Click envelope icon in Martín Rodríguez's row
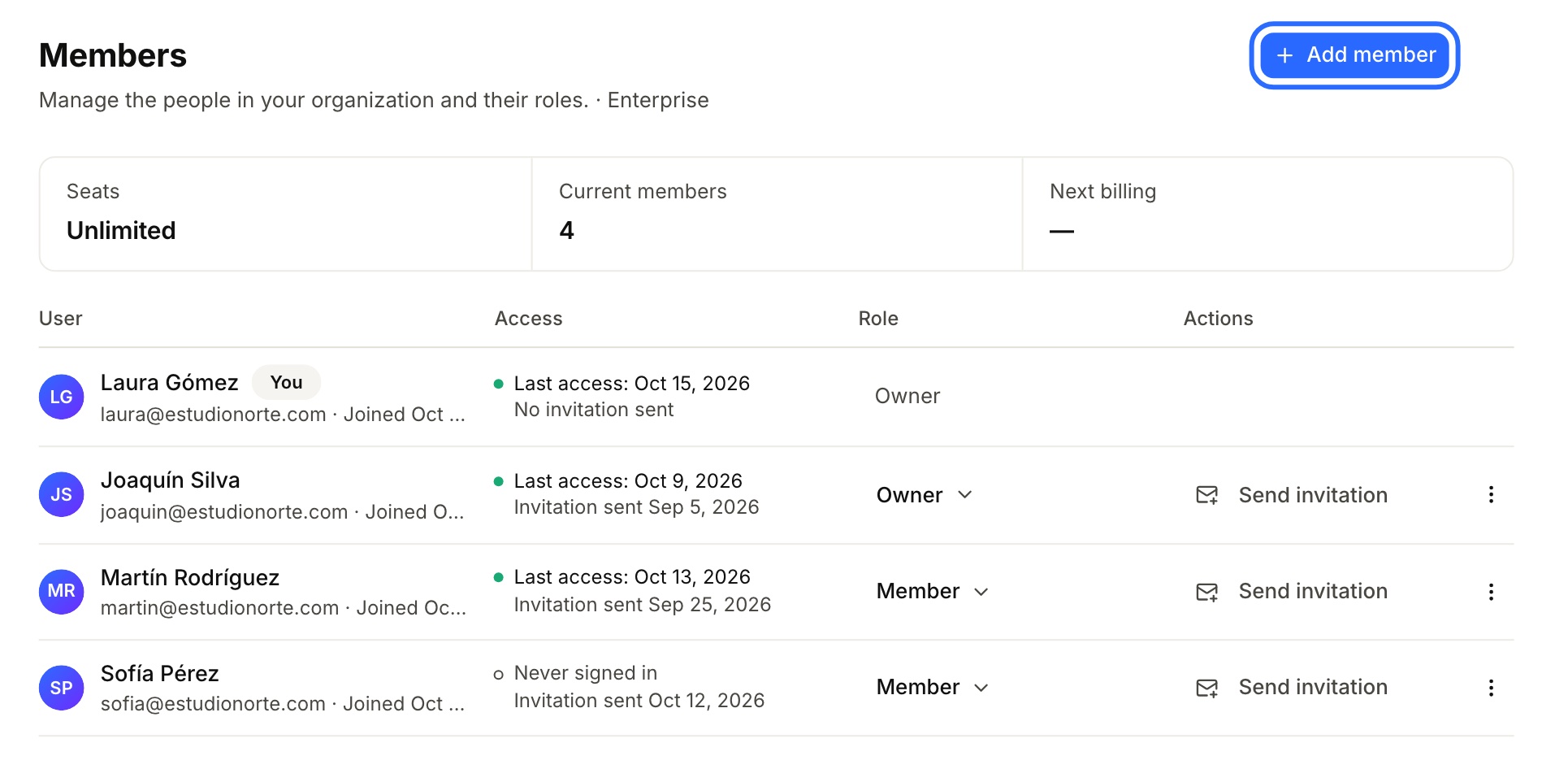Viewport: 1568px width, 769px height. (1207, 592)
